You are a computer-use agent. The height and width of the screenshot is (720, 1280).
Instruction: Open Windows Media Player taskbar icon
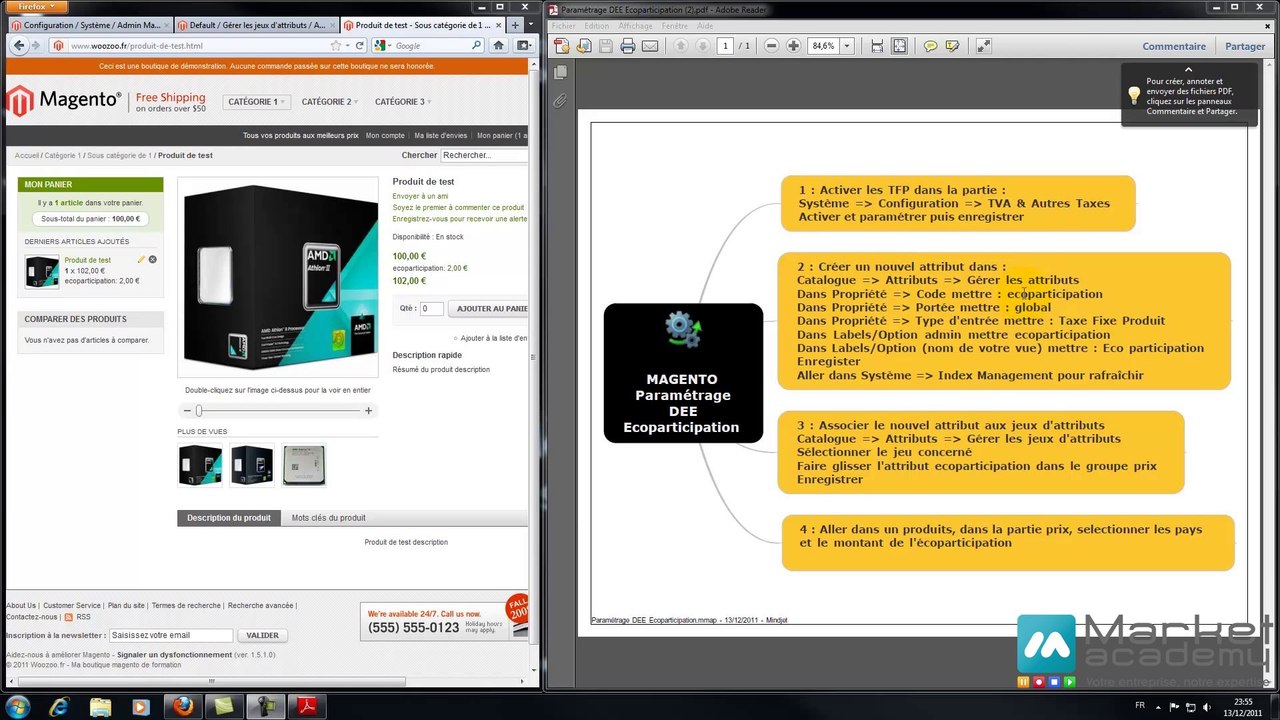140,707
